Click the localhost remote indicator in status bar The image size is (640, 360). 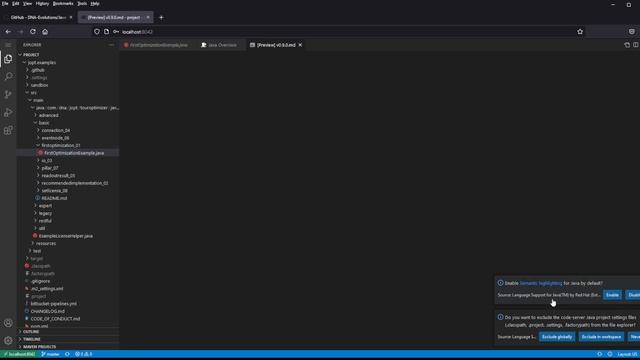[19, 354]
